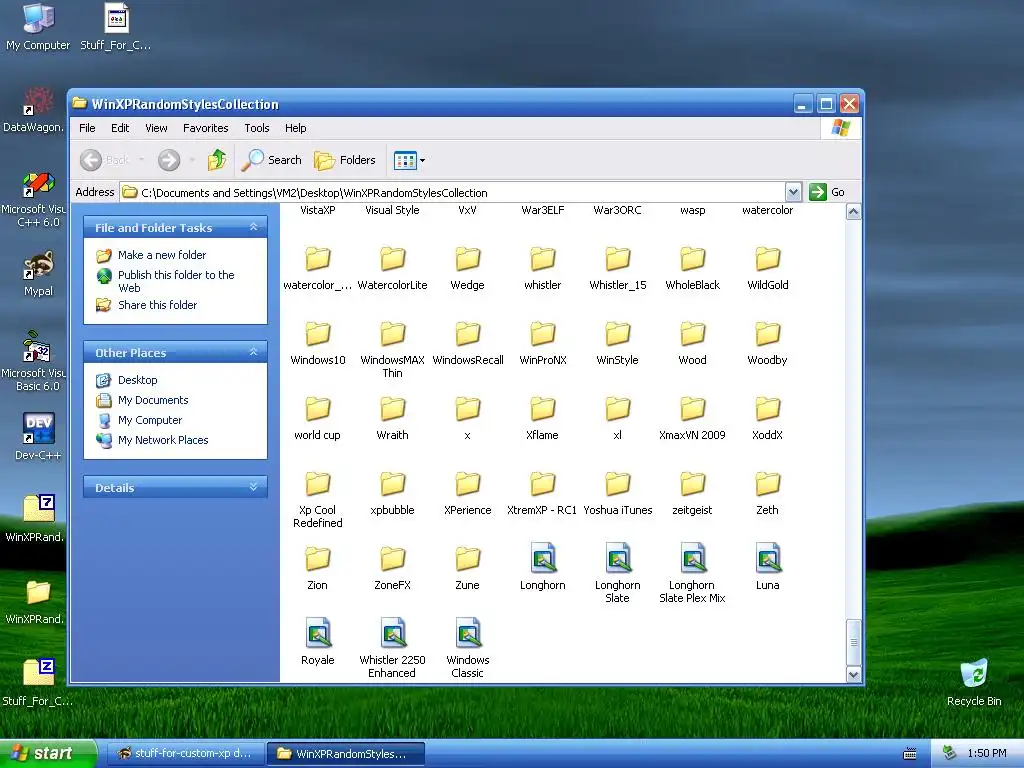
Task: Open the Back history dropdown arrow
Action: coord(141,160)
